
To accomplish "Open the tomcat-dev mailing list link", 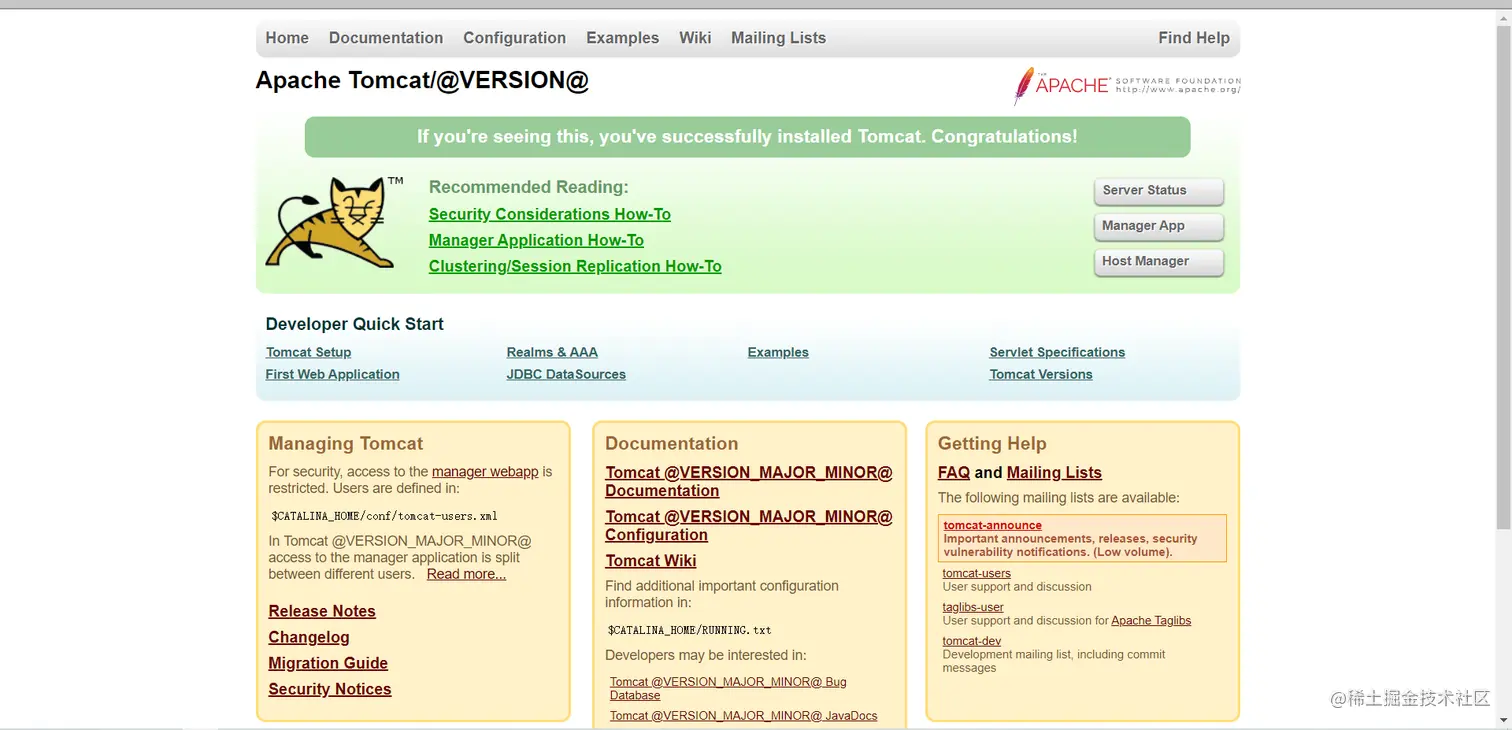I will pos(972,641).
